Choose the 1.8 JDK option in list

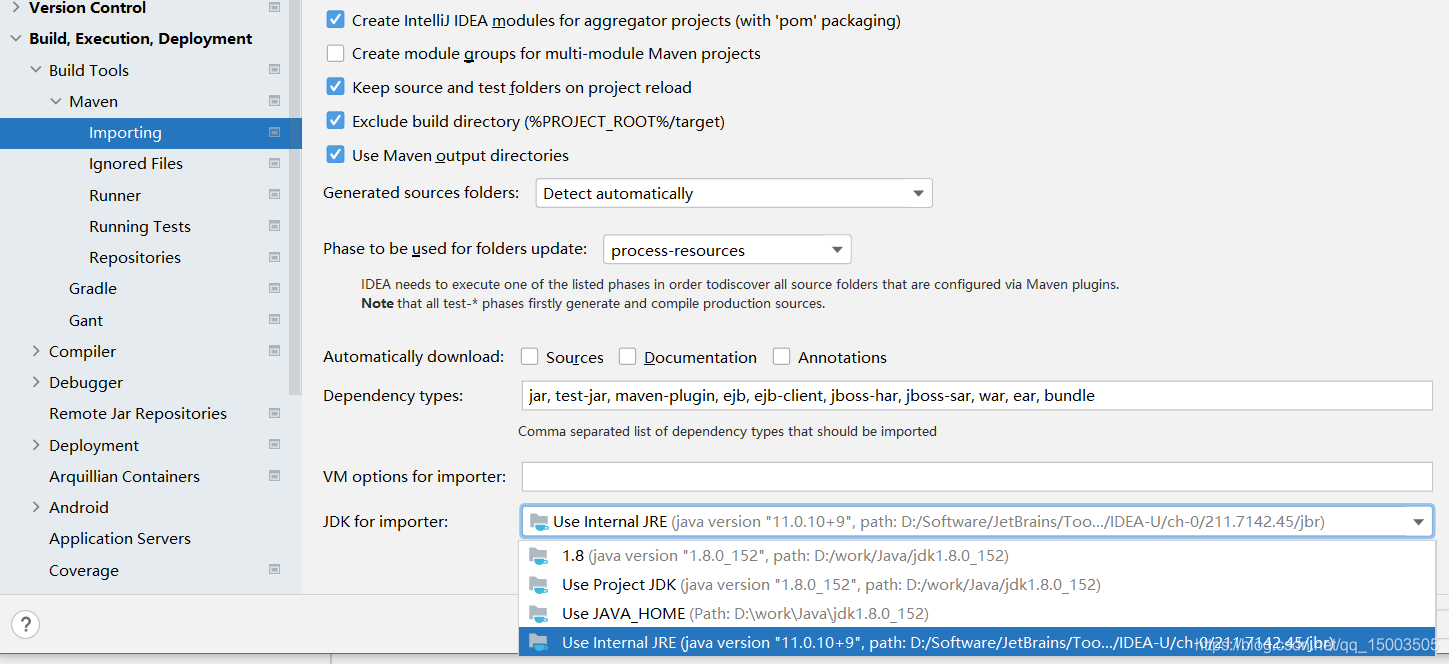pos(977,555)
